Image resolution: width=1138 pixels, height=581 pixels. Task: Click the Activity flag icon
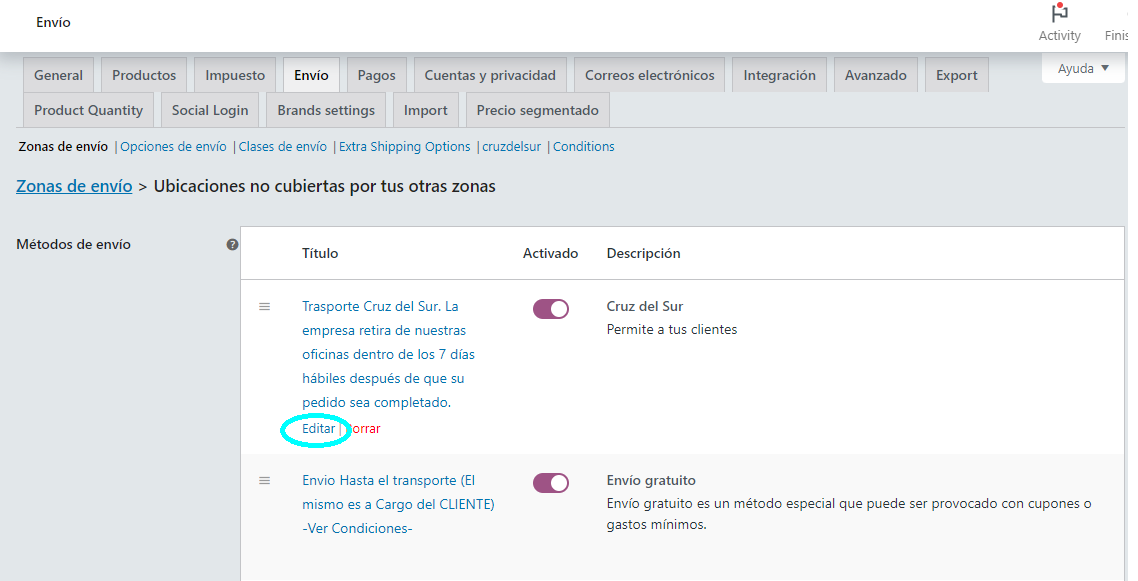coord(1059,14)
